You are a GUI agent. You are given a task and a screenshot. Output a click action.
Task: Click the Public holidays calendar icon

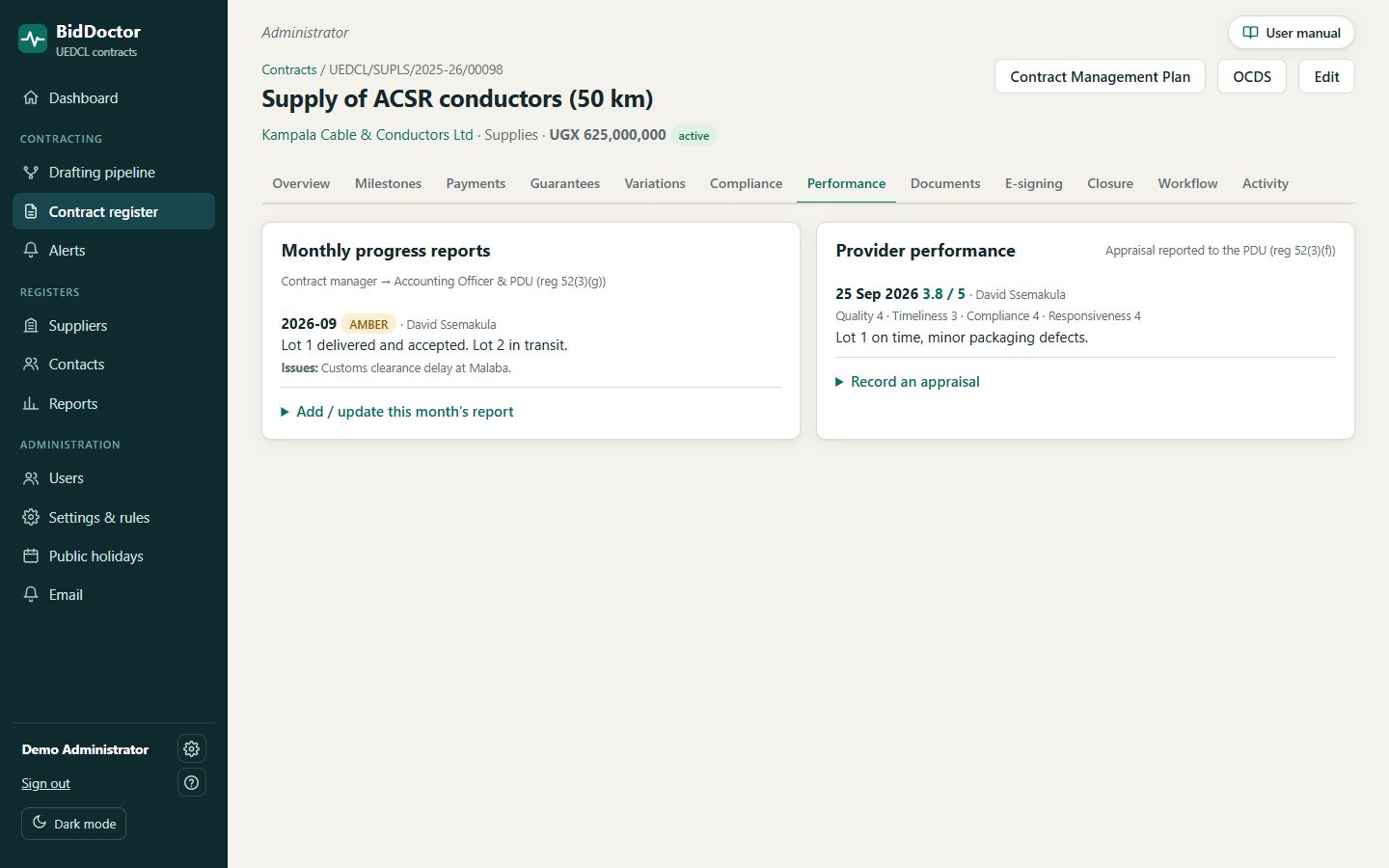coord(31,556)
